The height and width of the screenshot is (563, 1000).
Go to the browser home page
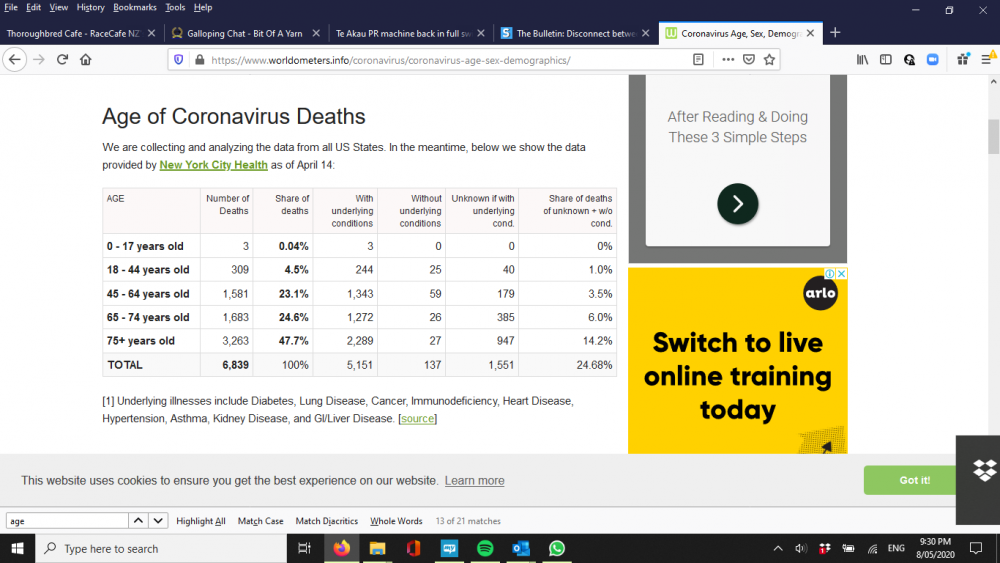pyautogui.click(x=86, y=60)
